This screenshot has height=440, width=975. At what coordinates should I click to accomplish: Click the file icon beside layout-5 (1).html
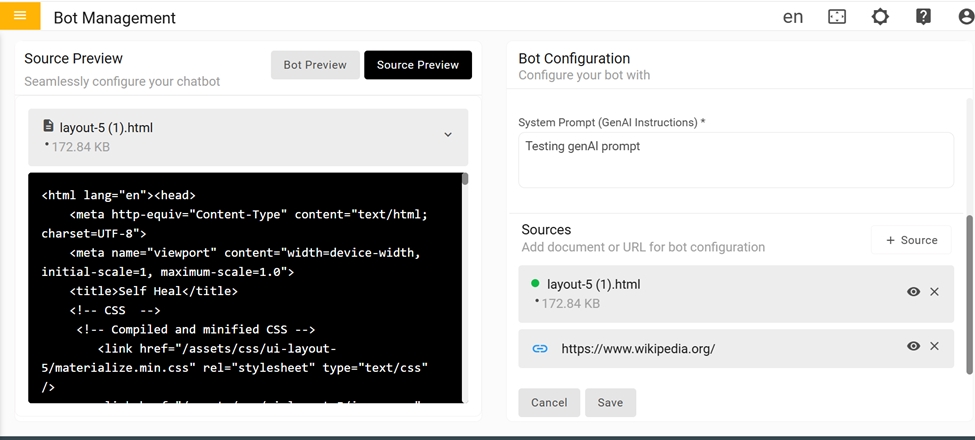pos(48,127)
